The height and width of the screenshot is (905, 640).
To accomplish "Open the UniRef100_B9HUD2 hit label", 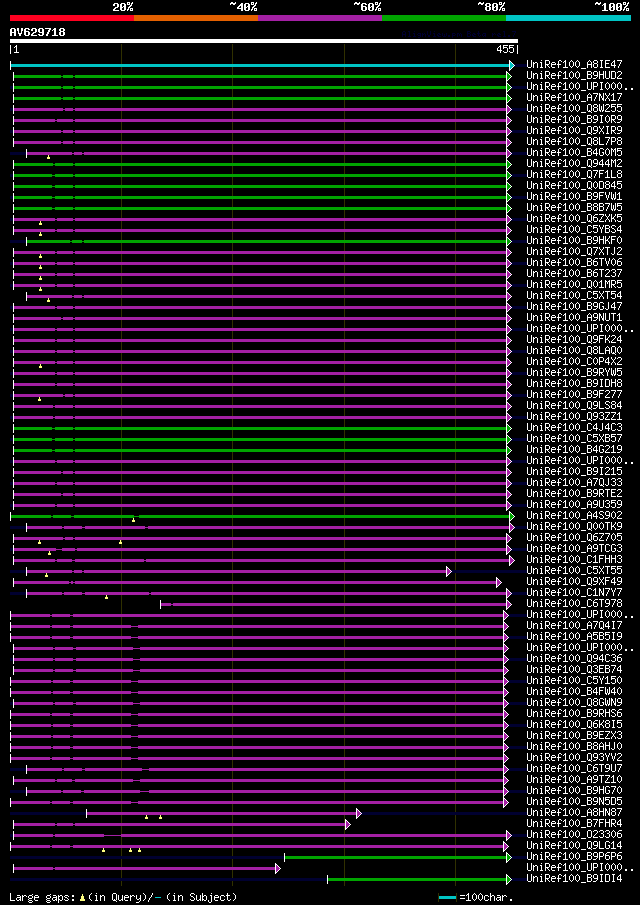I will pos(574,76).
